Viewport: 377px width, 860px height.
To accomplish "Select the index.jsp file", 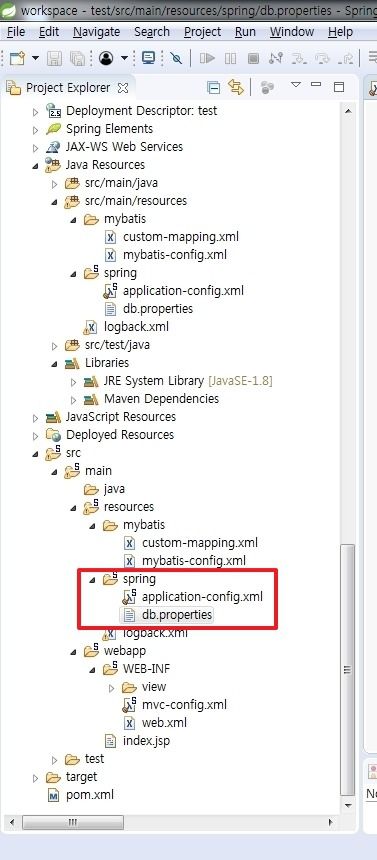I will pos(147,741).
